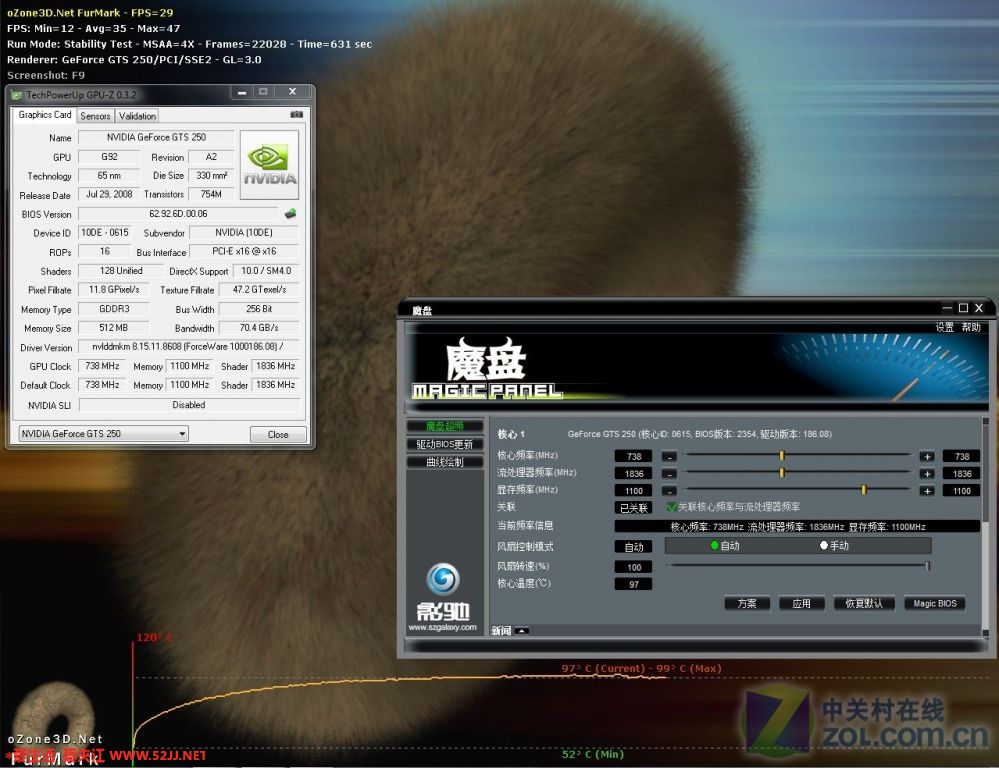This screenshot has height=768, width=999.
Task: Select the 自动 fan control radio button
Action: click(715, 546)
